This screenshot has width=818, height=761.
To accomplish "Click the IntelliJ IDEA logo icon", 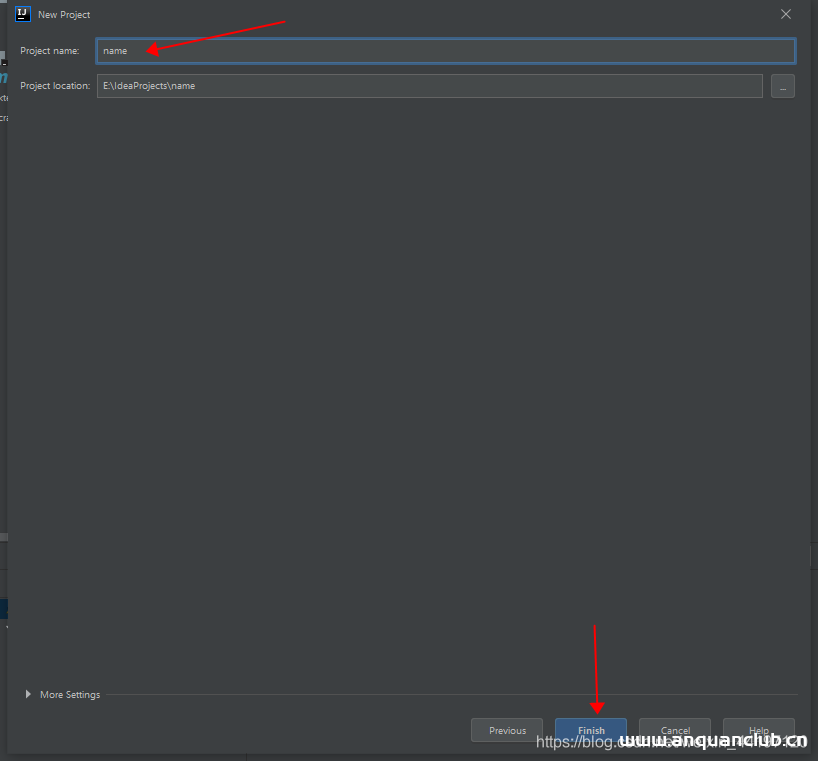I will [23, 14].
